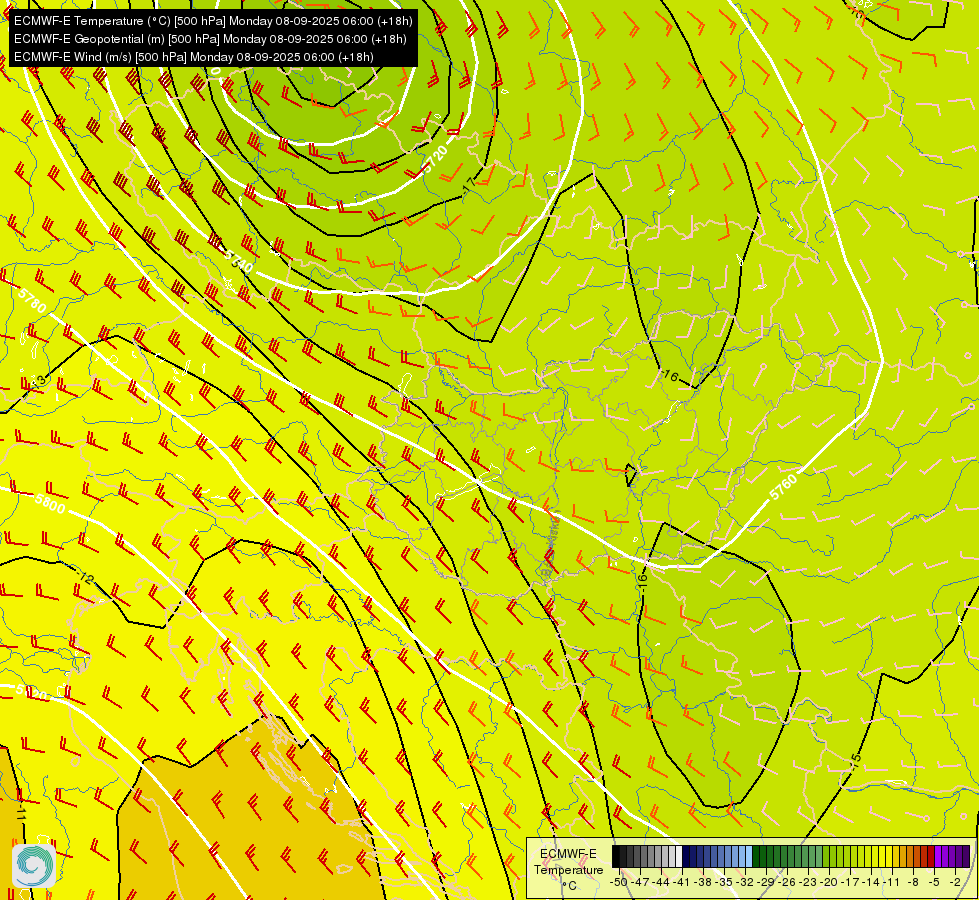The height and width of the screenshot is (900, 979).
Task: Click the -29 value on color scale
Action: click(767, 882)
